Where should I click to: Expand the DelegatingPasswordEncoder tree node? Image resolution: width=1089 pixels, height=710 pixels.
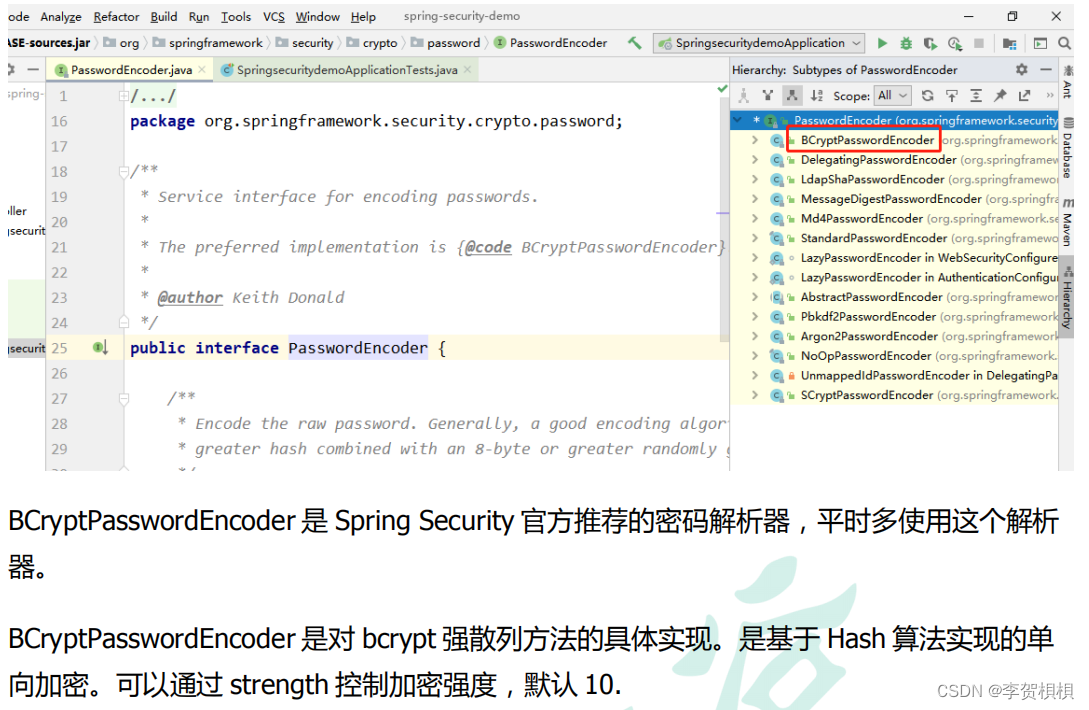pos(755,160)
